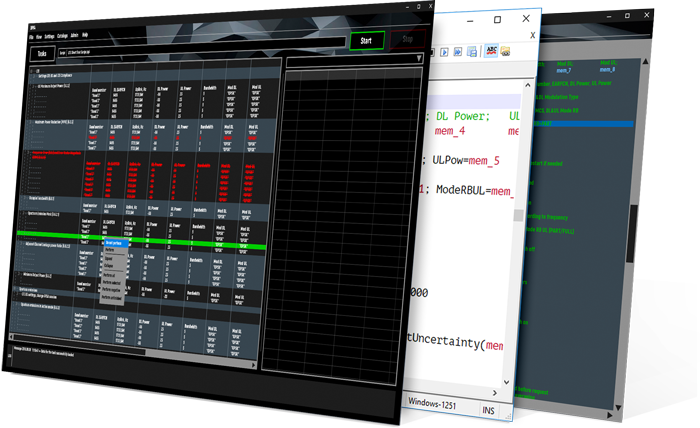
Task: Click the fast-forward run icon in editor toolbar
Action: pyautogui.click(x=458, y=52)
